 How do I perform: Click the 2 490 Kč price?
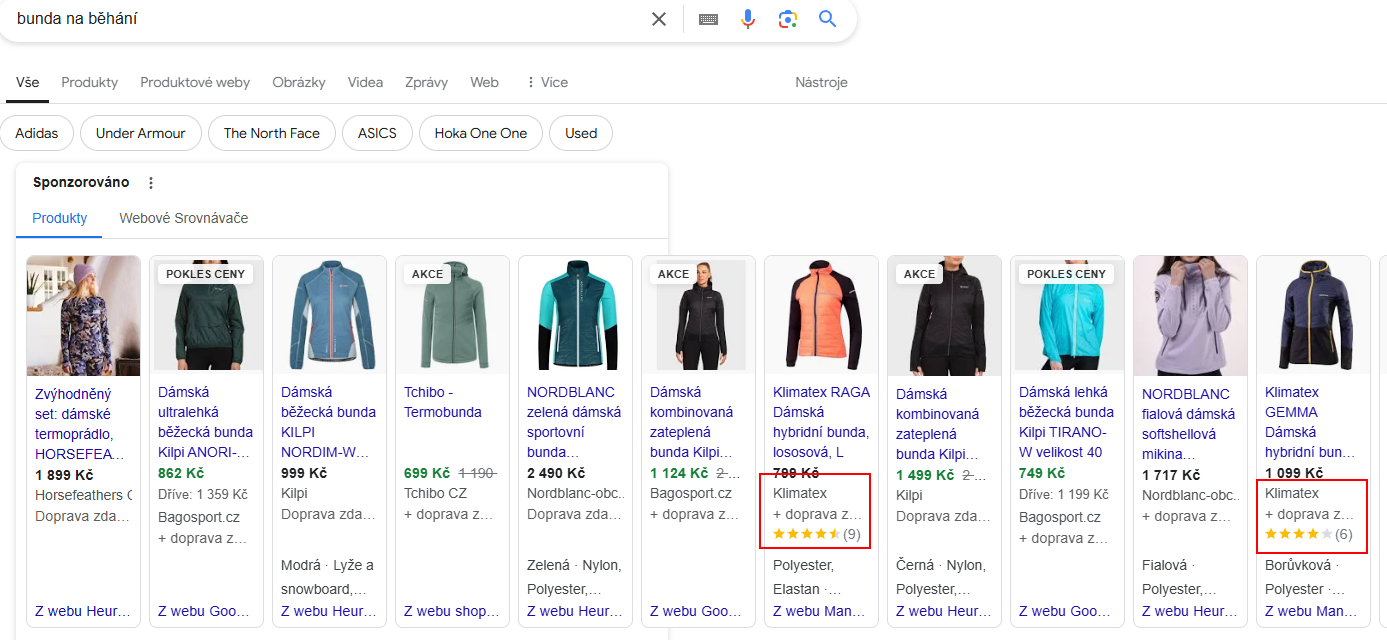[x=556, y=473]
